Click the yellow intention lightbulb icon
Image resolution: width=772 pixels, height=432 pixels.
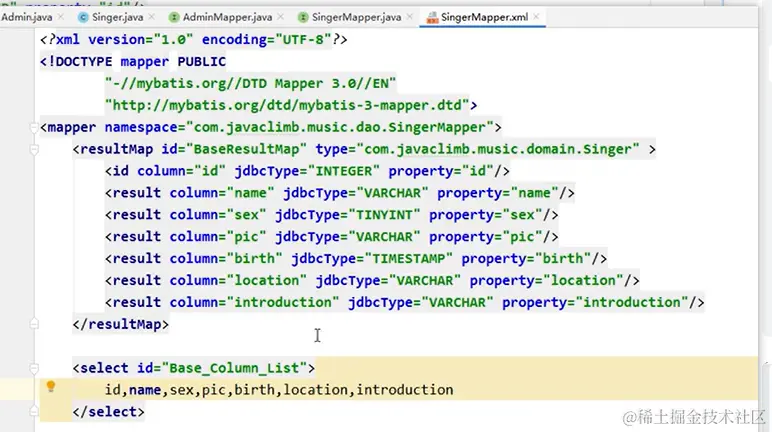[x=51, y=387]
